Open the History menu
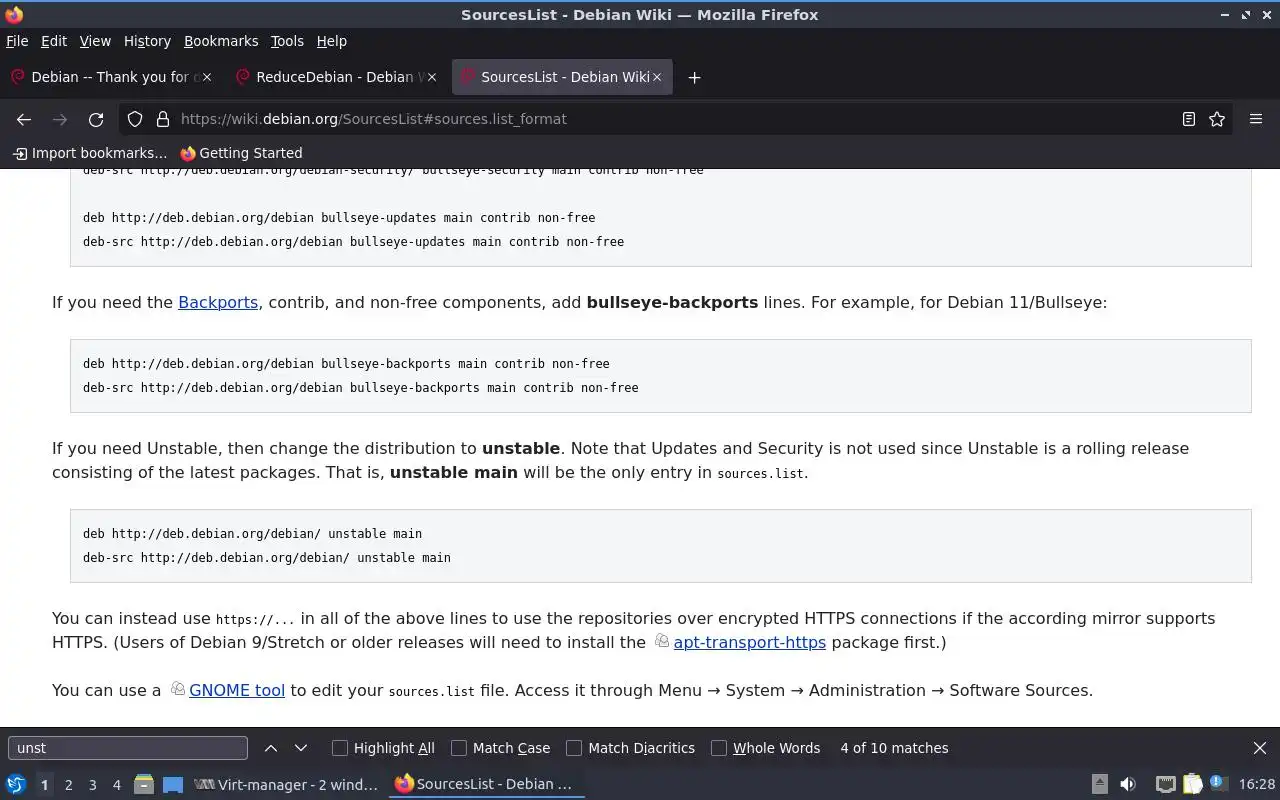 [147, 41]
